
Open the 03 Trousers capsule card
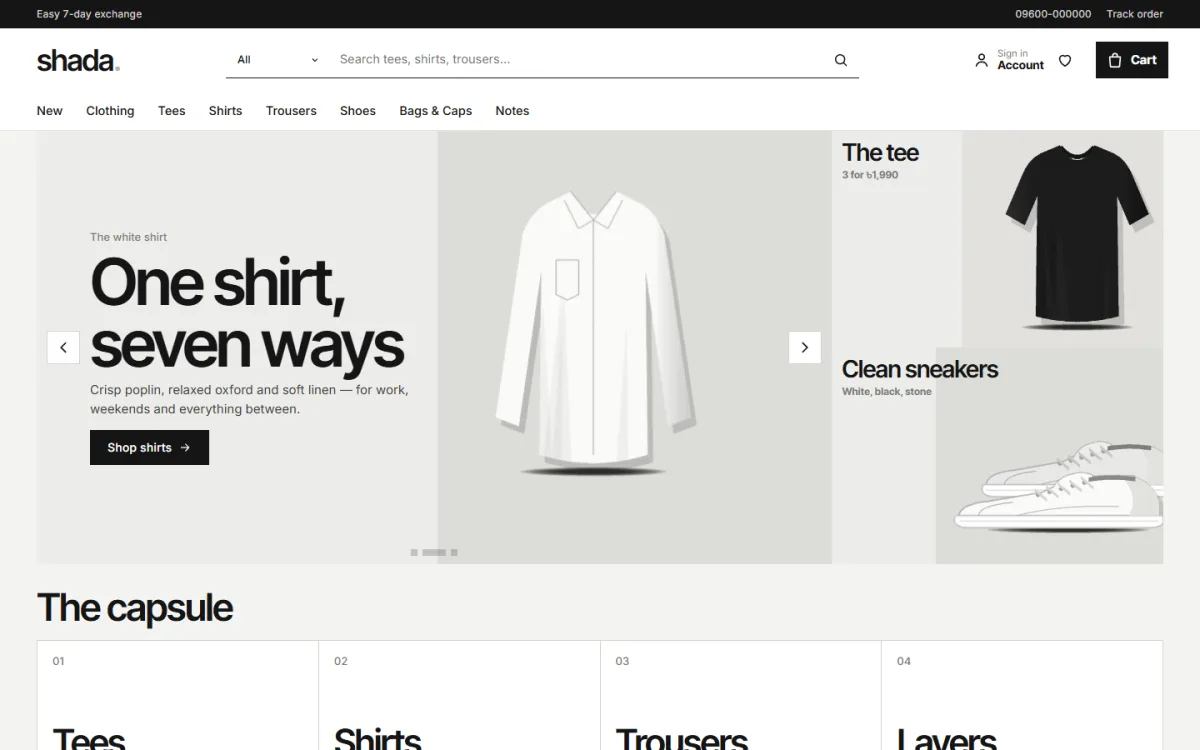point(741,696)
